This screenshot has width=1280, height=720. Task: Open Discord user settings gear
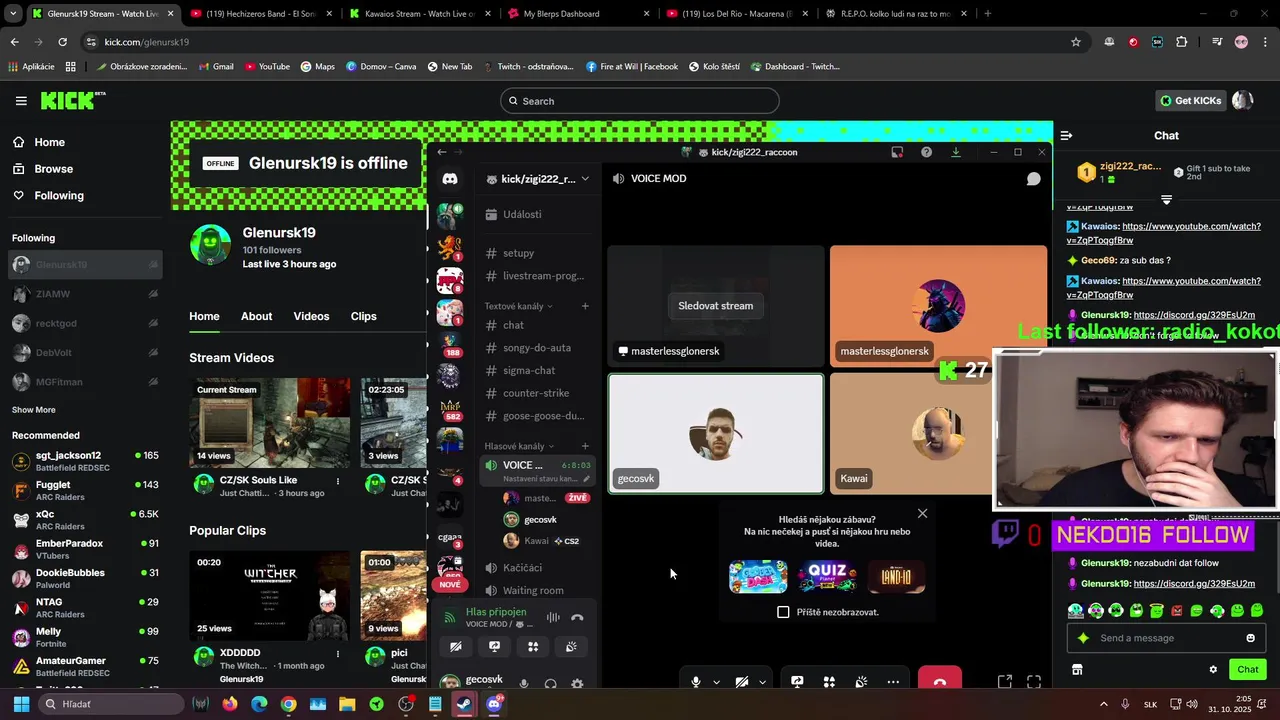(577, 684)
